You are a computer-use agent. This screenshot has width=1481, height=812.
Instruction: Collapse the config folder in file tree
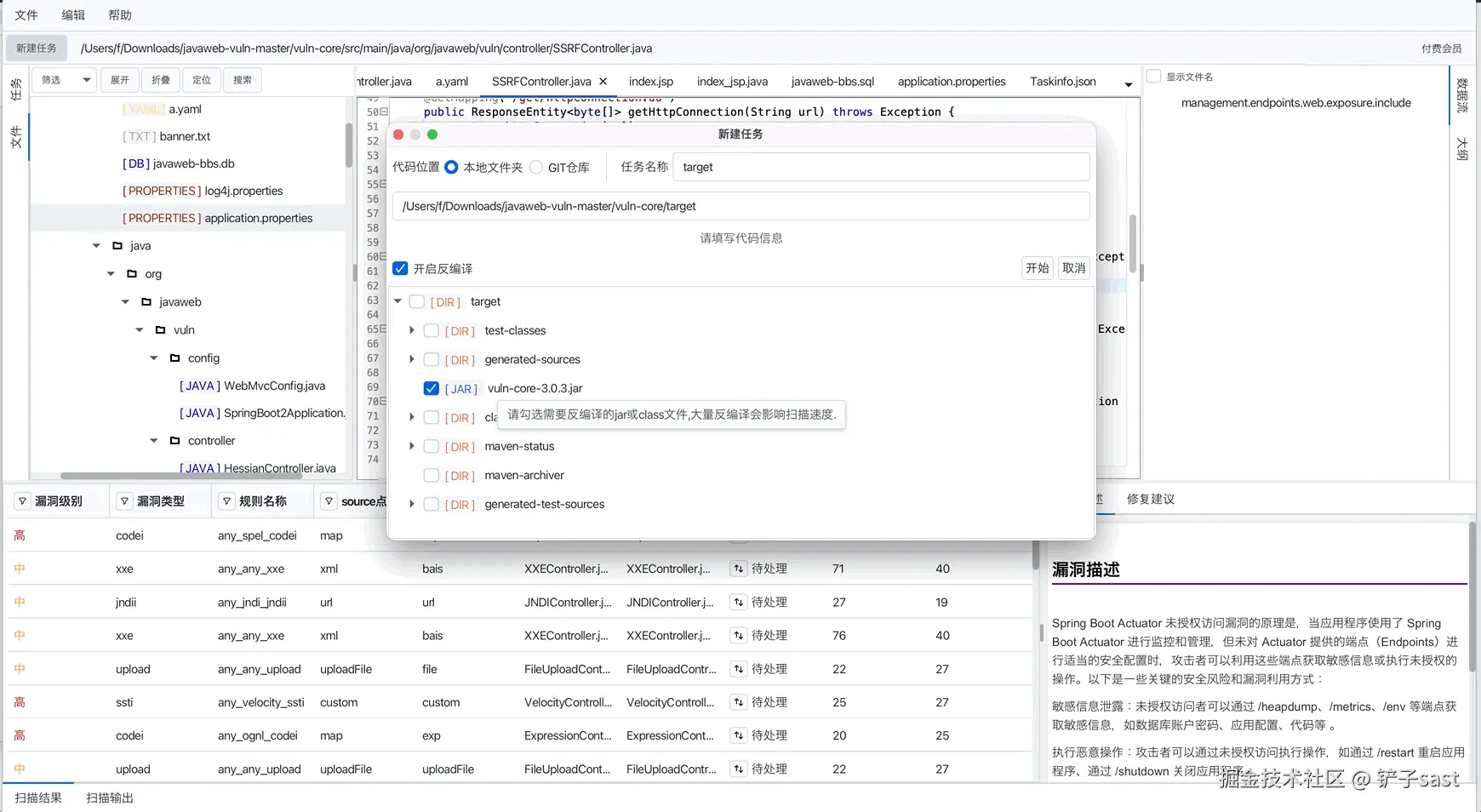tap(154, 358)
